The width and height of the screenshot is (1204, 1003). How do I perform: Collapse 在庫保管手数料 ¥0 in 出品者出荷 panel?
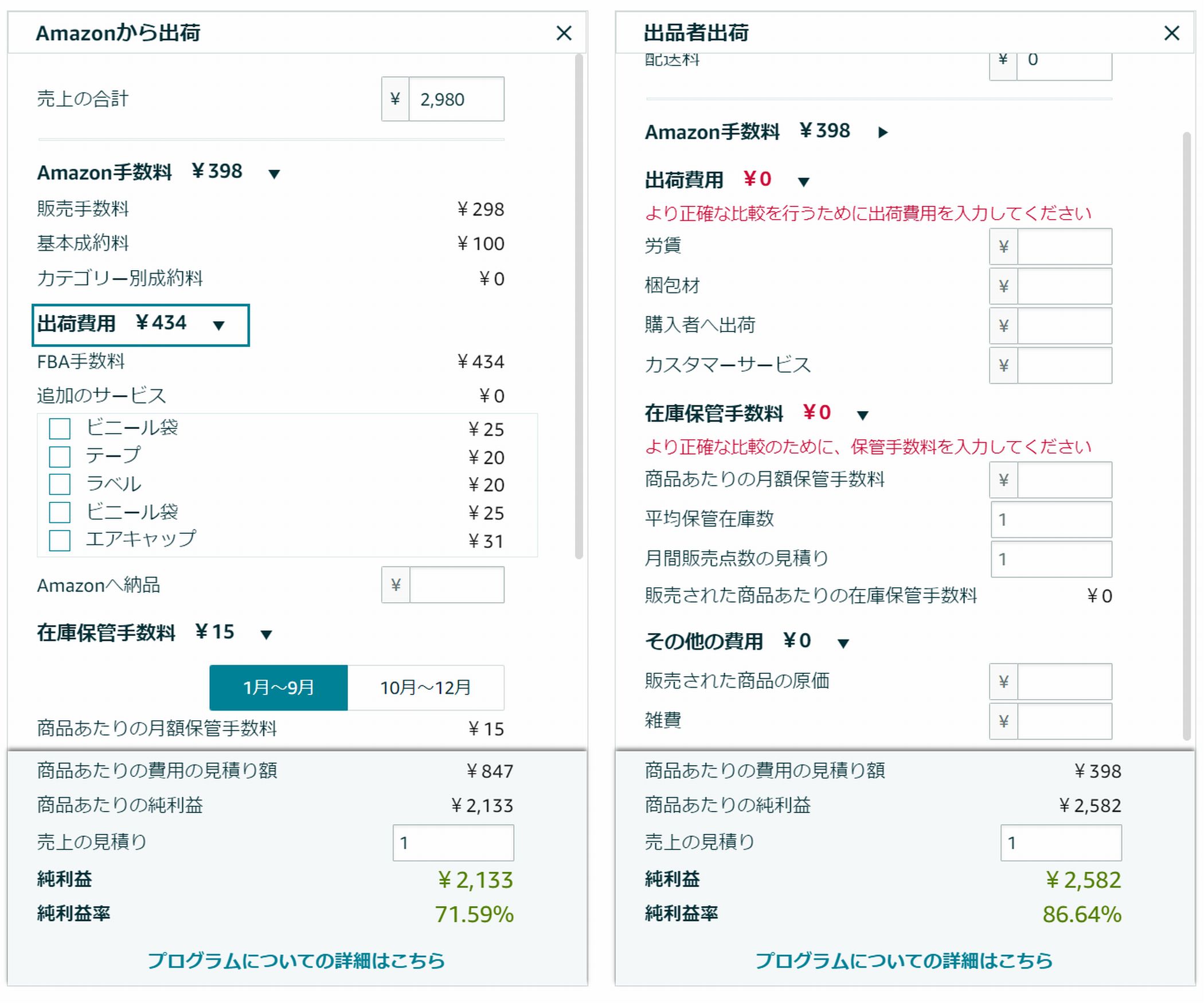point(863,415)
